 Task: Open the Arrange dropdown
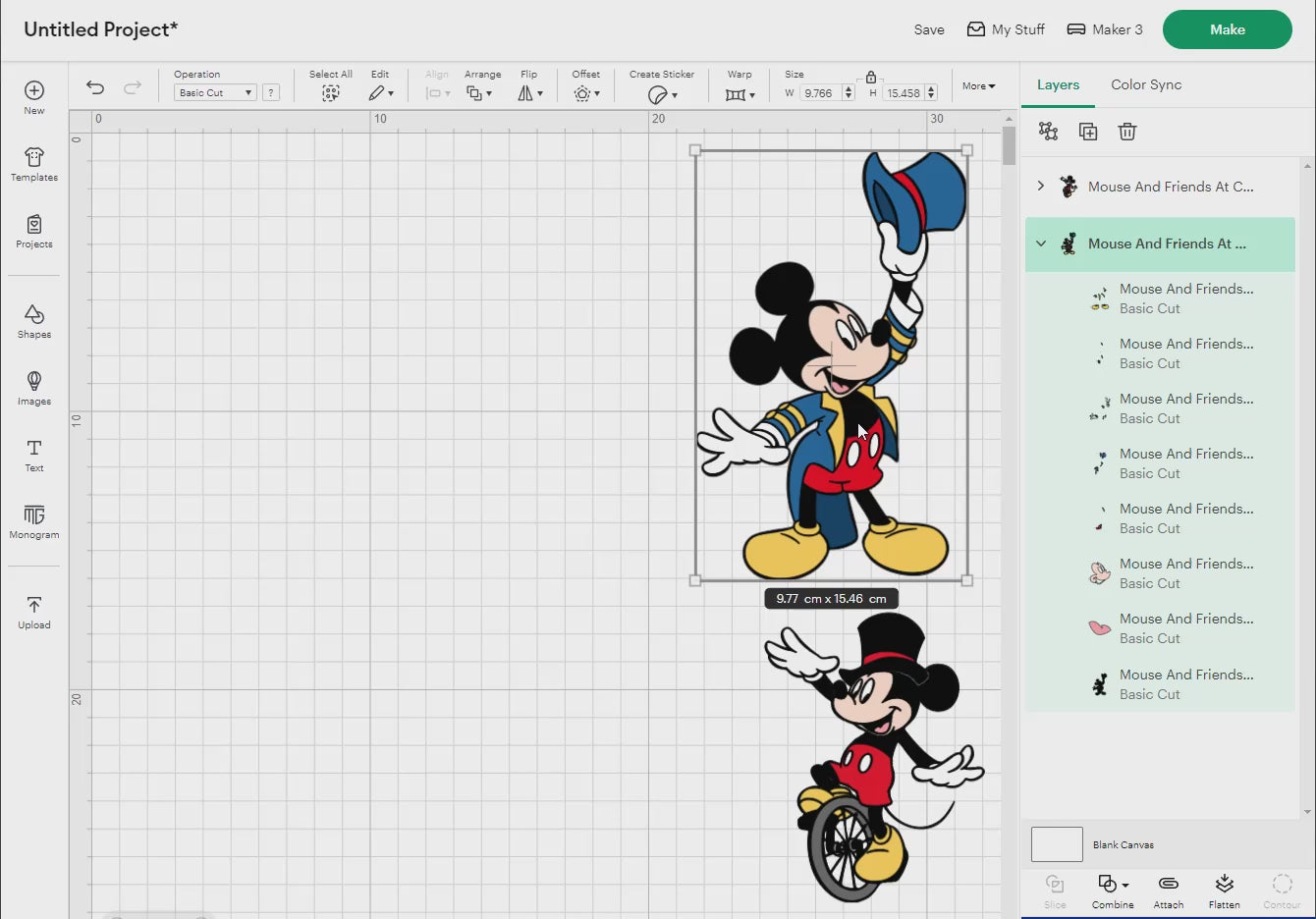tap(479, 93)
